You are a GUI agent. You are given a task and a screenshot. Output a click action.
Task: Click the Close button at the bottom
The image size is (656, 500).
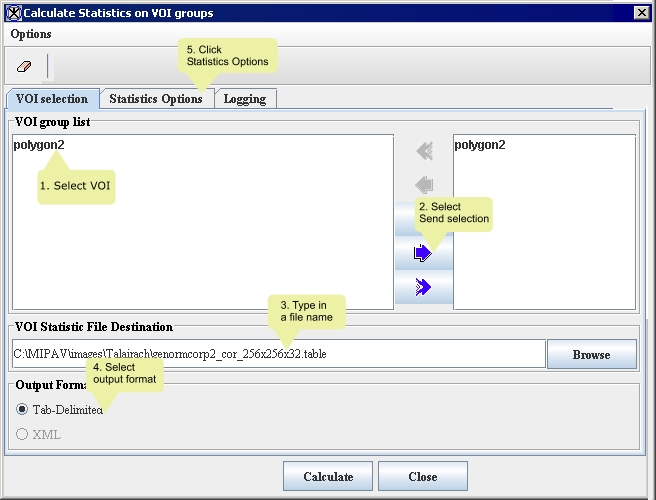[422, 477]
